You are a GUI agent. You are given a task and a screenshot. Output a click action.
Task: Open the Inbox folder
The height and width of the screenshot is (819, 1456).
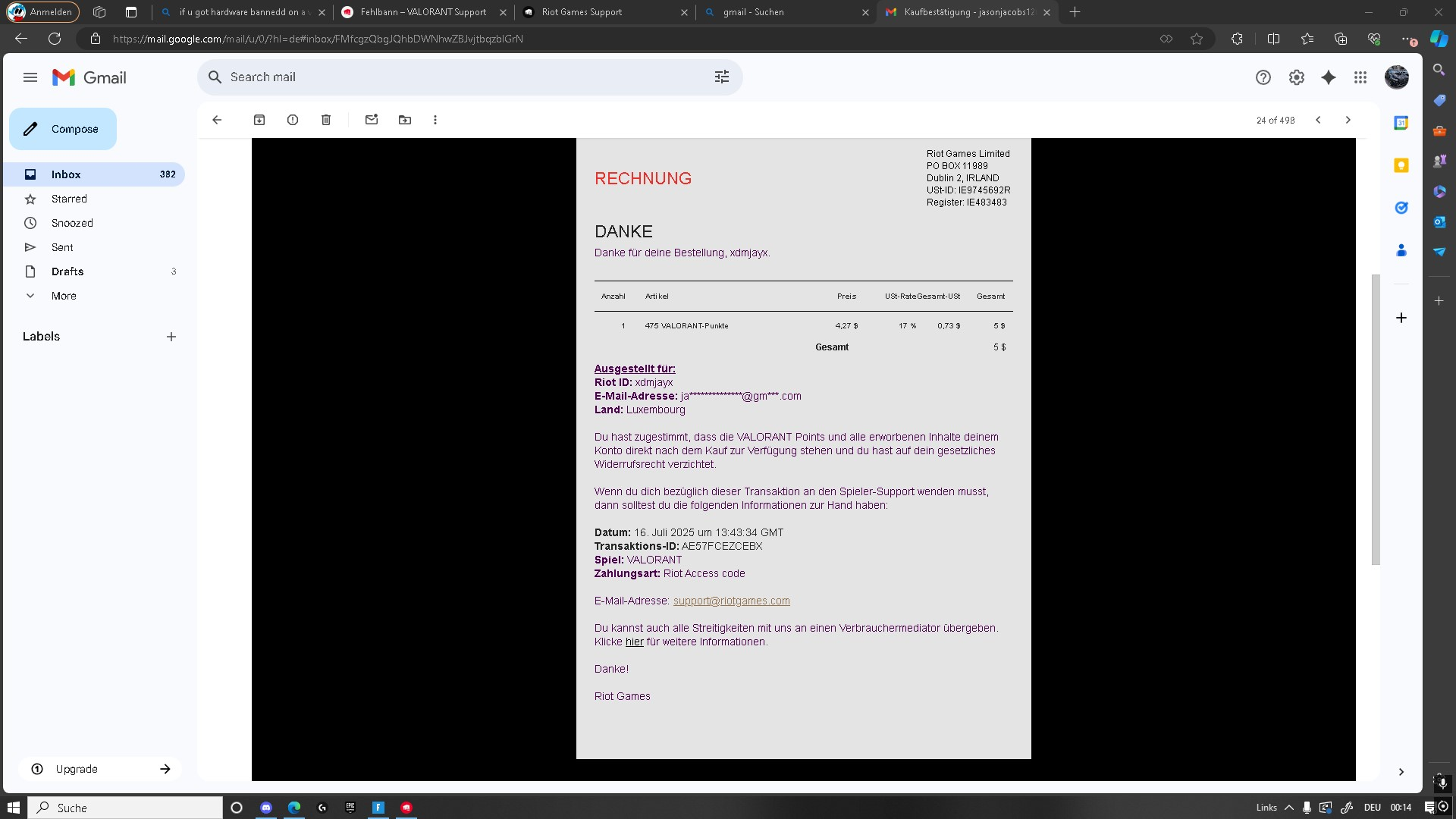94,174
